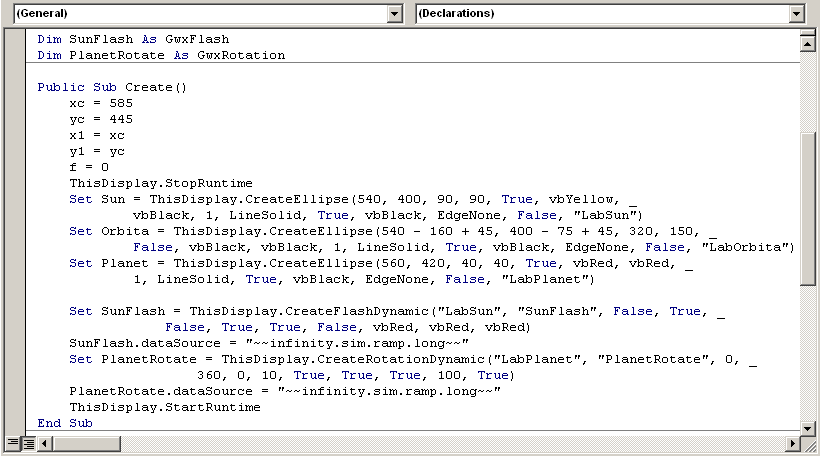Click 'ThisDisplay.StopRuntime' statement

click(x=161, y=184)
